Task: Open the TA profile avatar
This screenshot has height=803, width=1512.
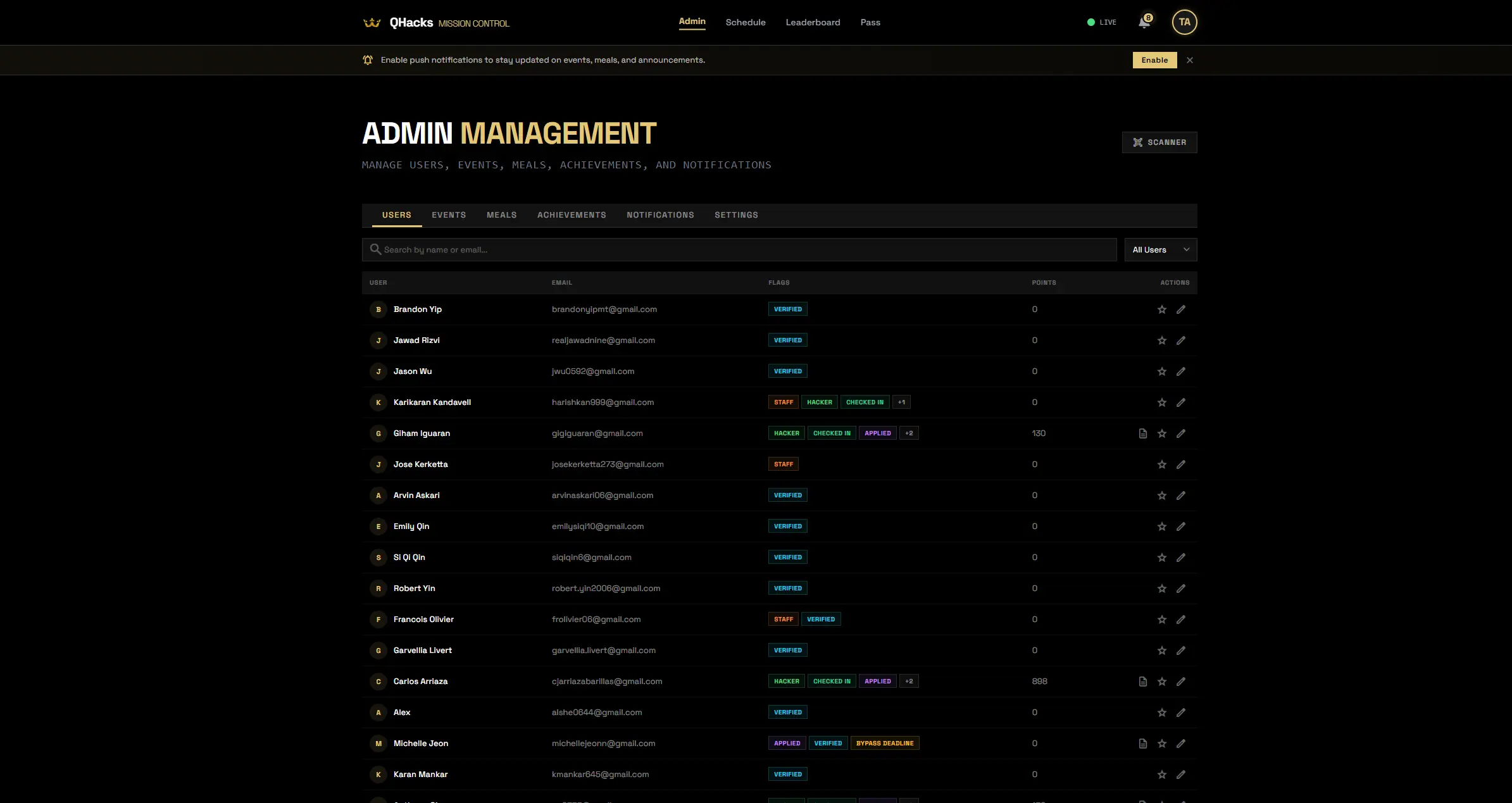Action: [1183, 22]
